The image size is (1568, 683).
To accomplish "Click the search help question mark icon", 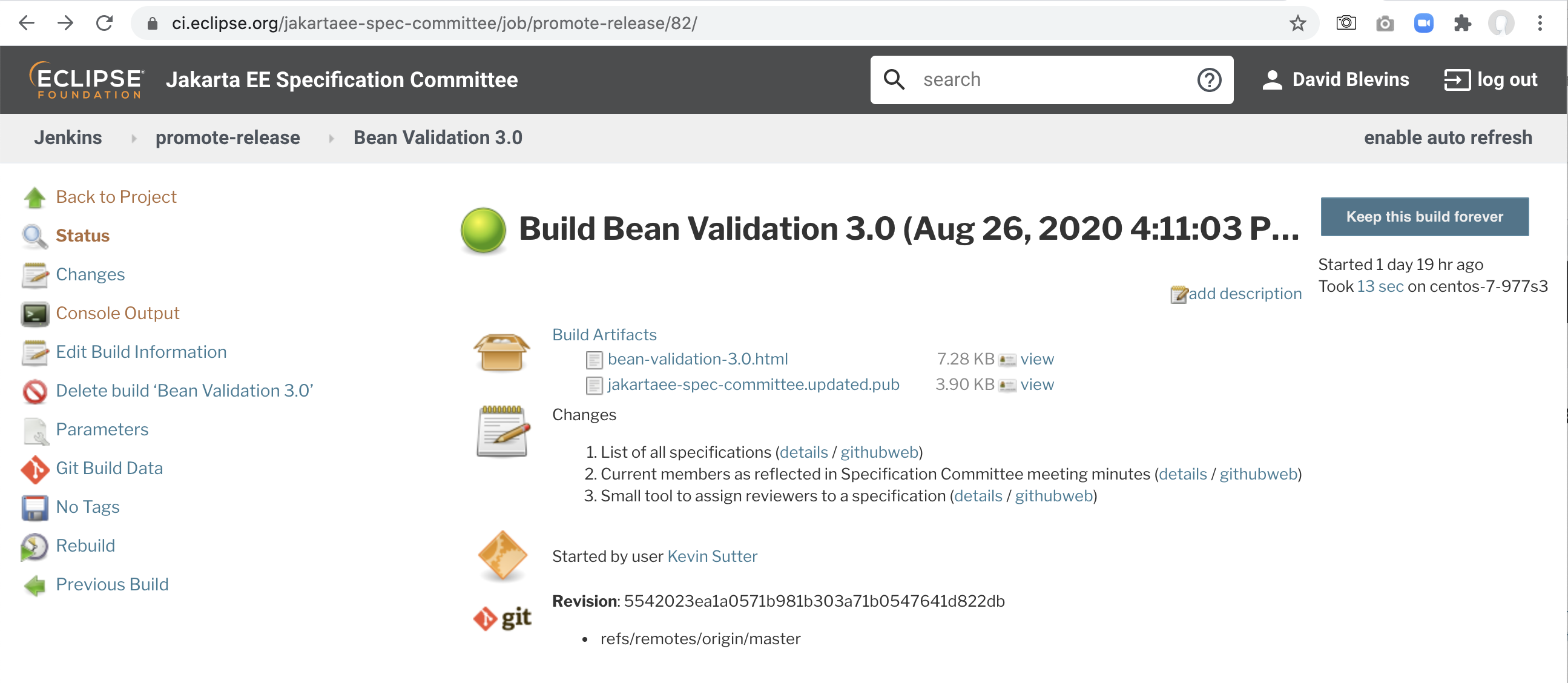I will point(1208,80).
